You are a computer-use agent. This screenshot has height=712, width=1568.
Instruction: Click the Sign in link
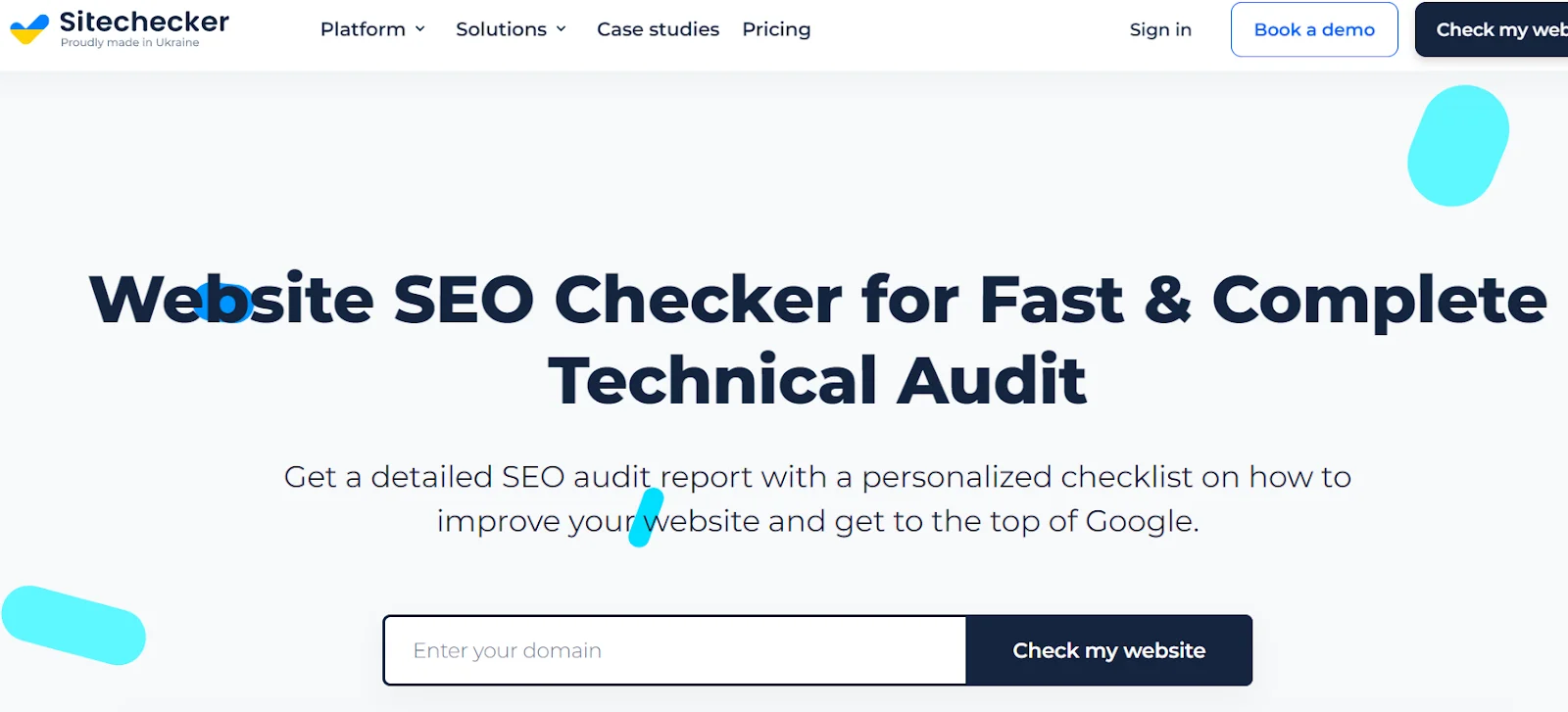click(x=1160, y=29)
